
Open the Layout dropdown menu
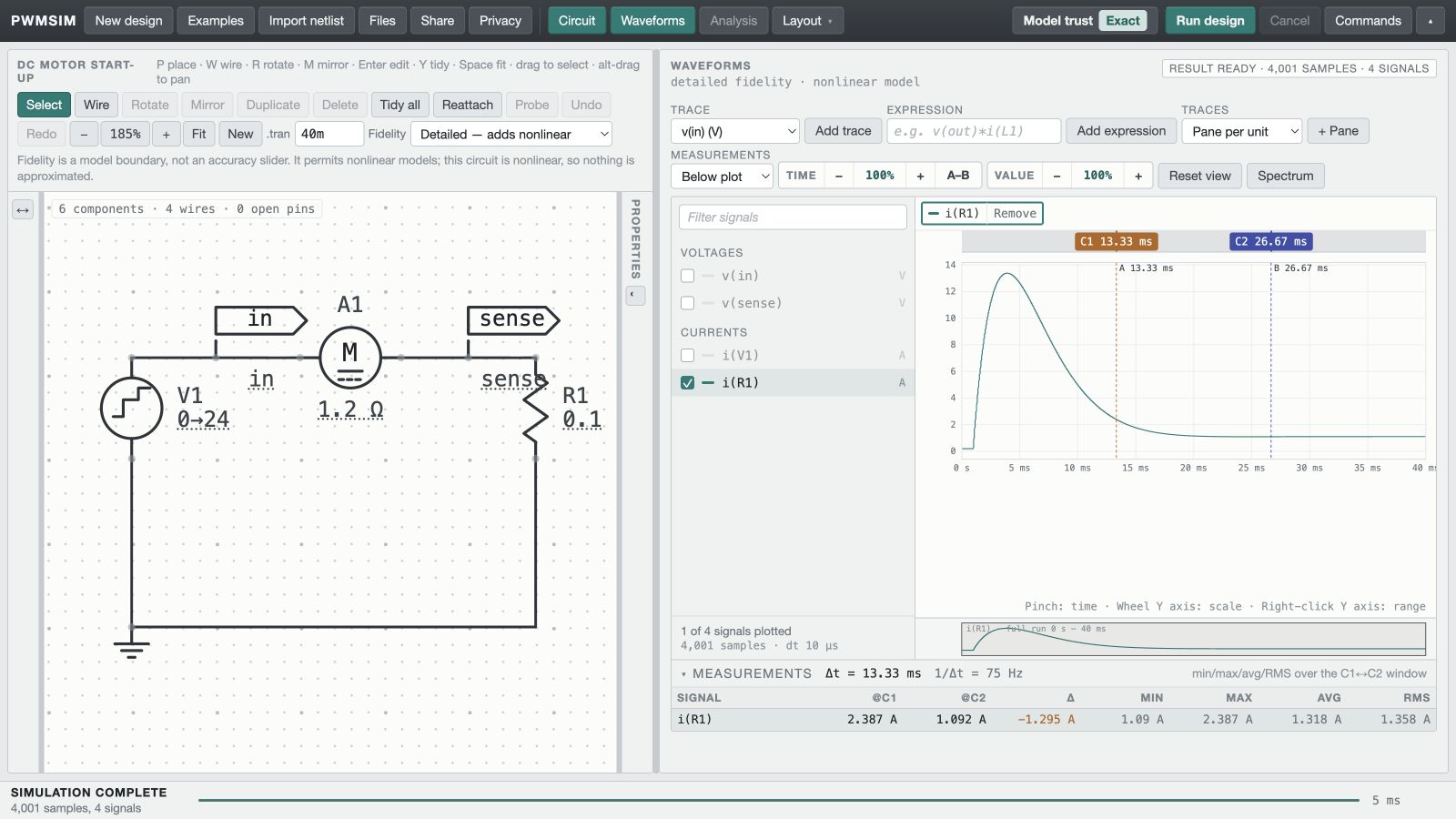point(808,21)
